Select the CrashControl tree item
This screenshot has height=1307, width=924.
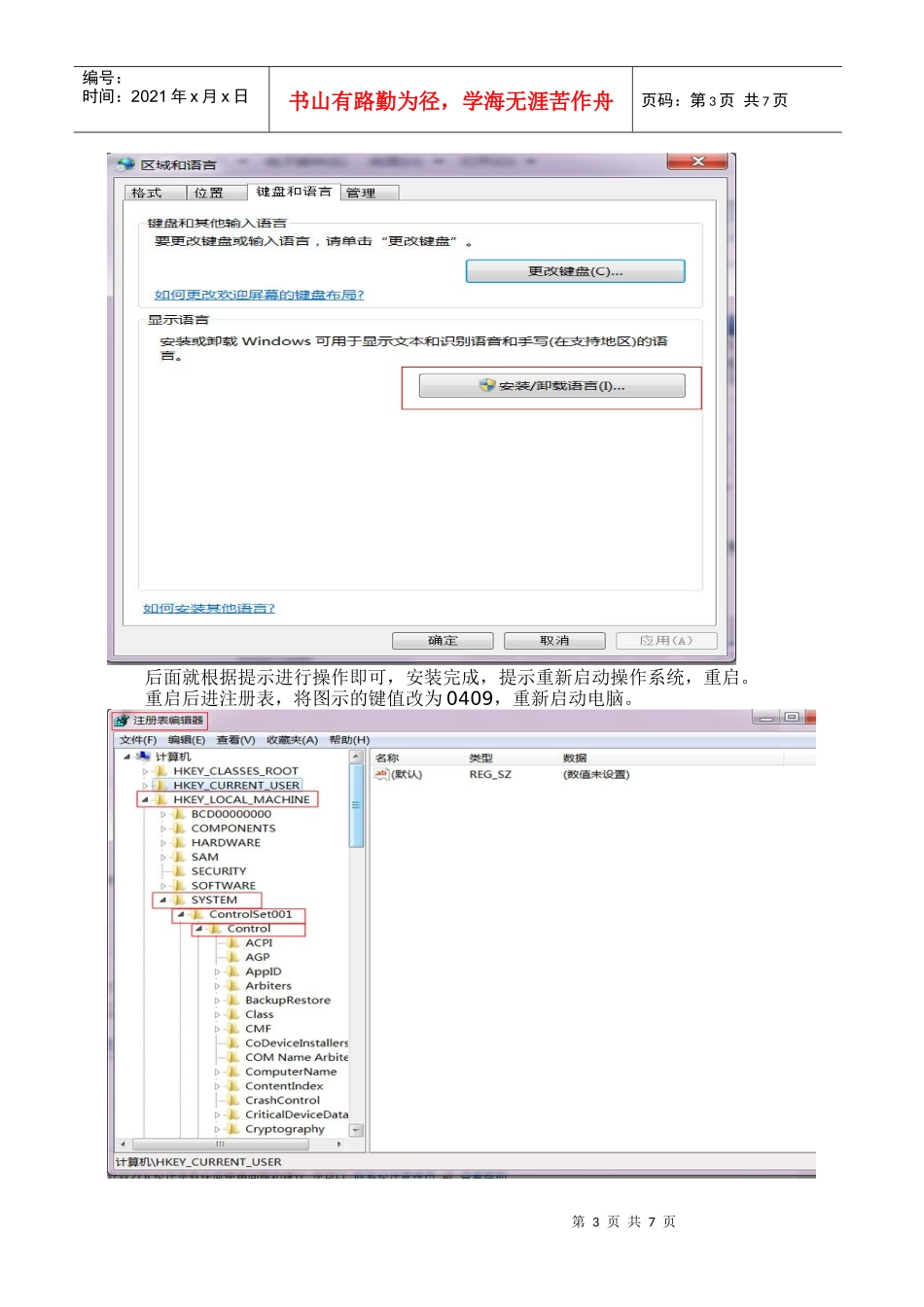click(282, 1101)
